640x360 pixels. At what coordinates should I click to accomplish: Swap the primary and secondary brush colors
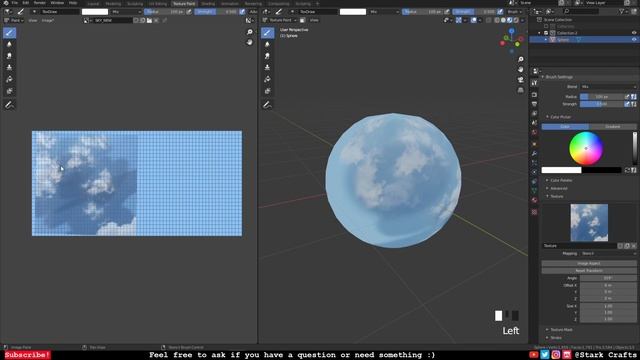627,170
